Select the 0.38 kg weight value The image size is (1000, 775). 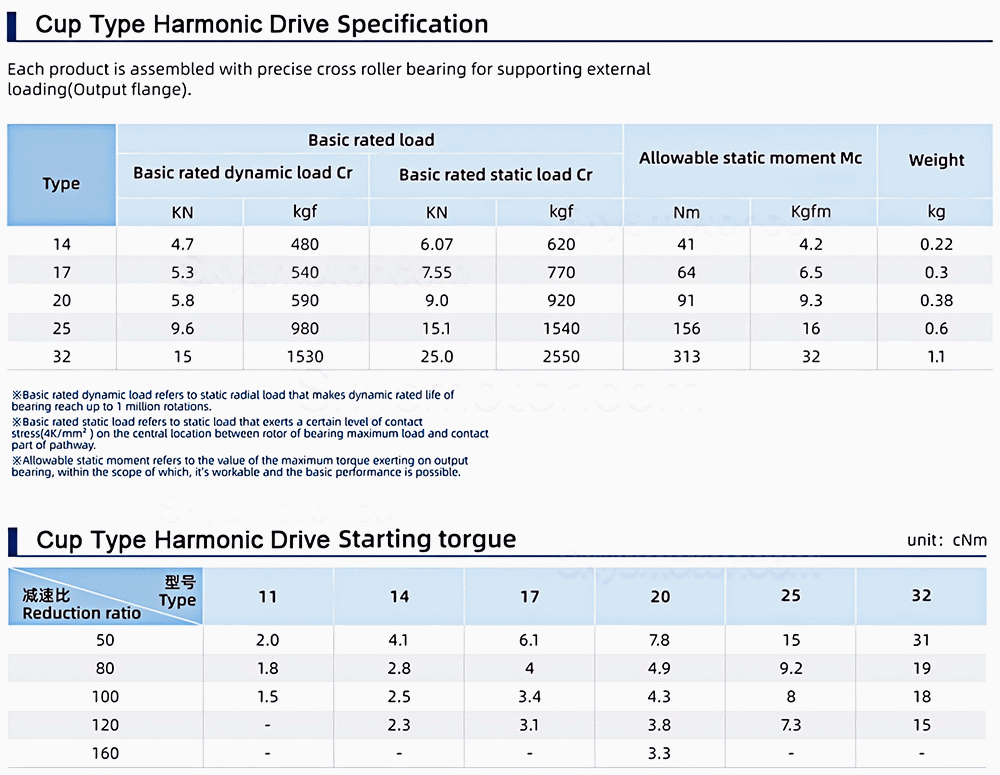pos(936,300)
